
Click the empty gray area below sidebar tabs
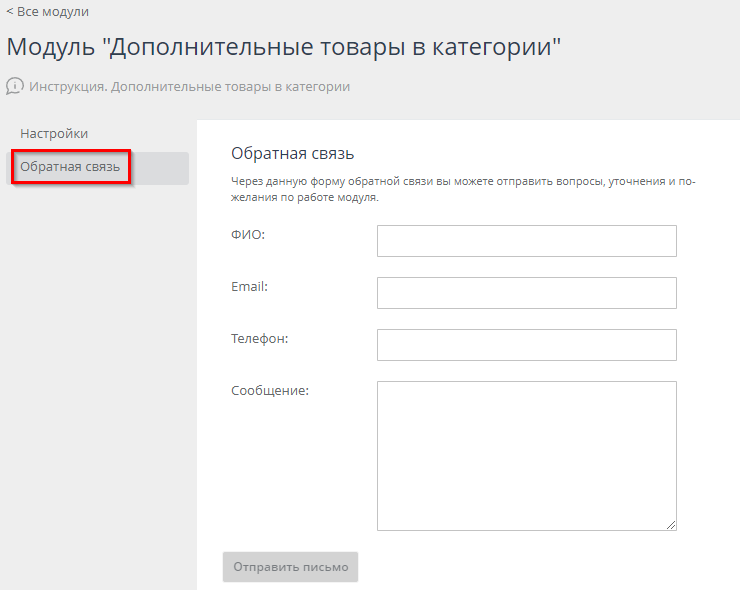[x=98, y=380]
